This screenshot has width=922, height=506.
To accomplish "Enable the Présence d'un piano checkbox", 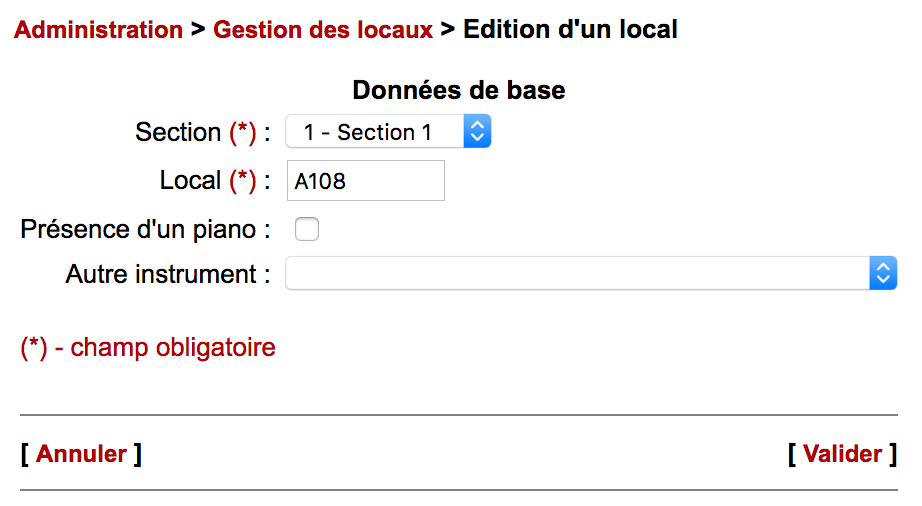I will (x=307, y=230).
